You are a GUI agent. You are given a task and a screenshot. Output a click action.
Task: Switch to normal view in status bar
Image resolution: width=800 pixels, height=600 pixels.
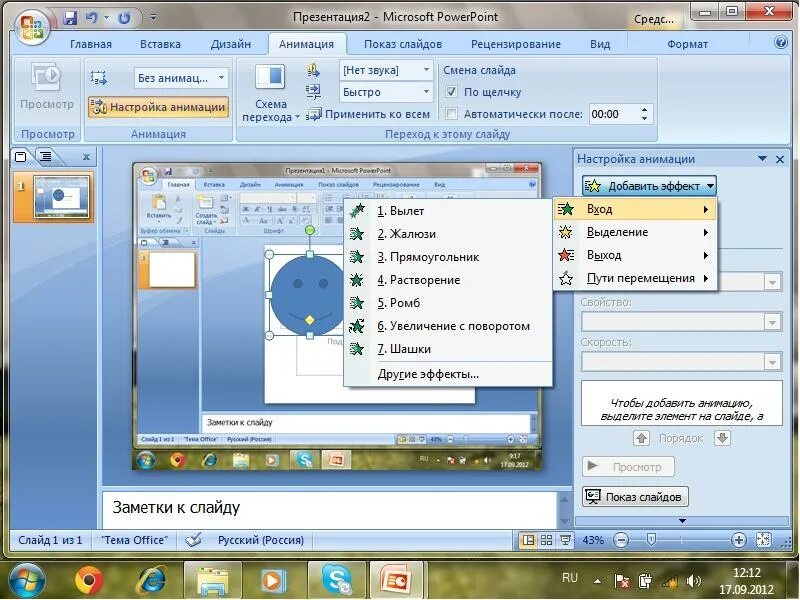click(529, 540)
